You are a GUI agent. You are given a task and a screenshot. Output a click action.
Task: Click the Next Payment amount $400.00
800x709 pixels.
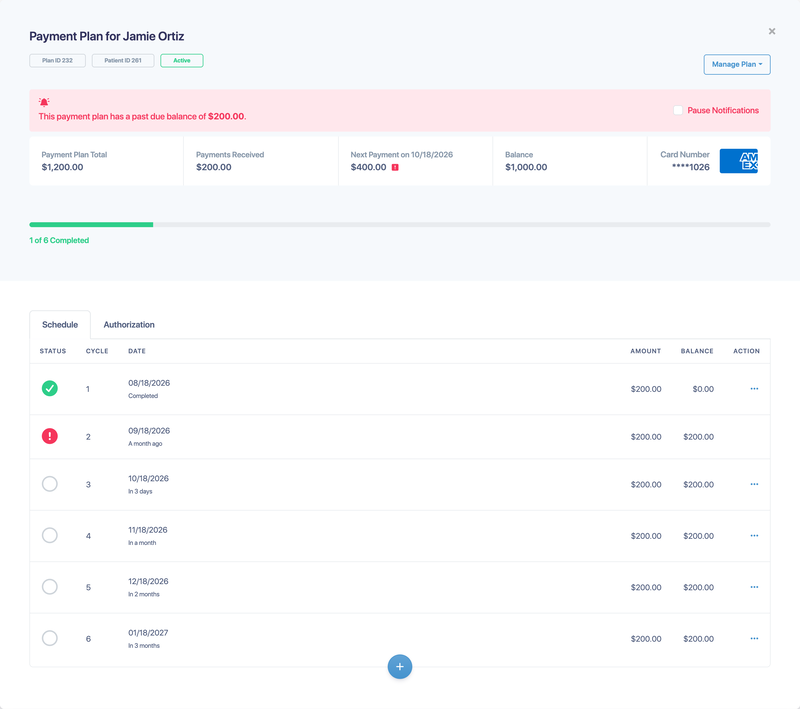pos(368,167)
